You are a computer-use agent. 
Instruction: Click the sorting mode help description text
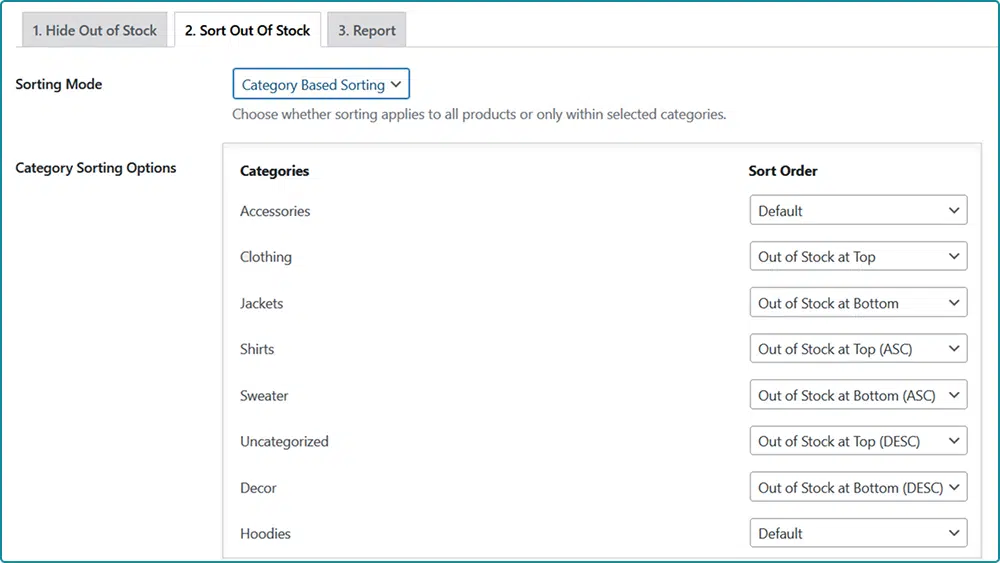click(x=479, y=114)
